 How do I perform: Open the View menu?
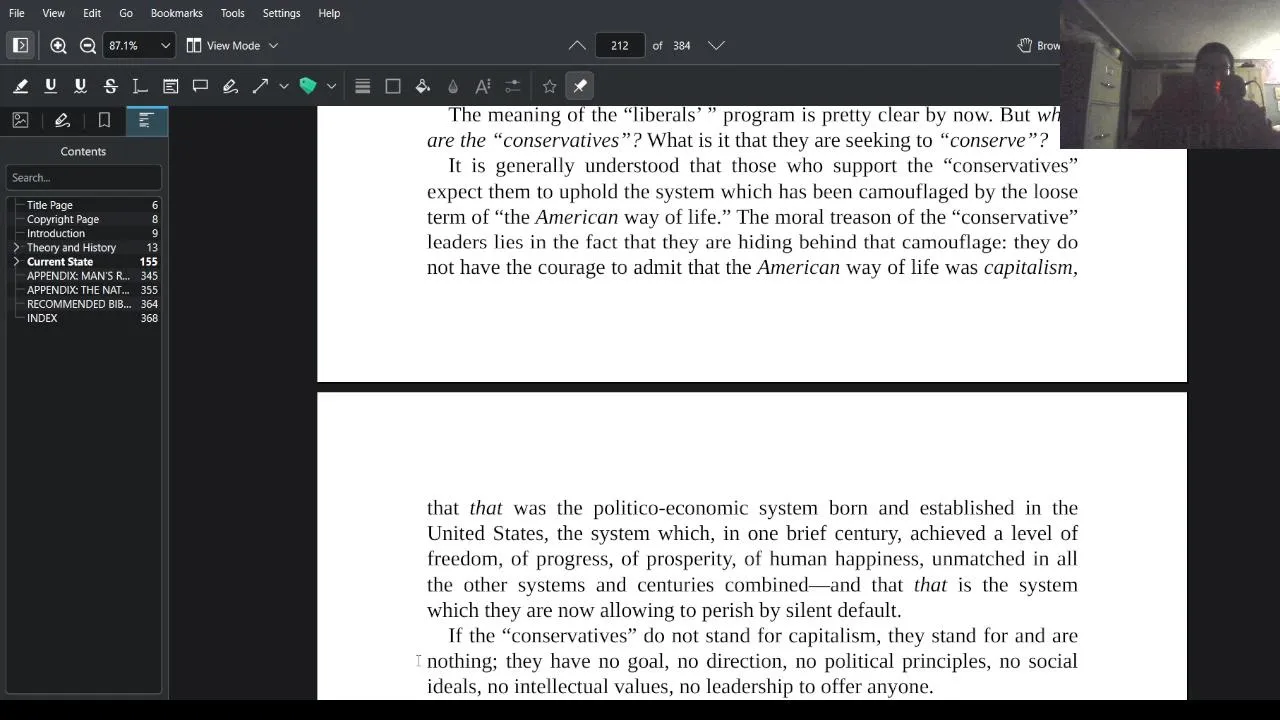tap(54, 13)
